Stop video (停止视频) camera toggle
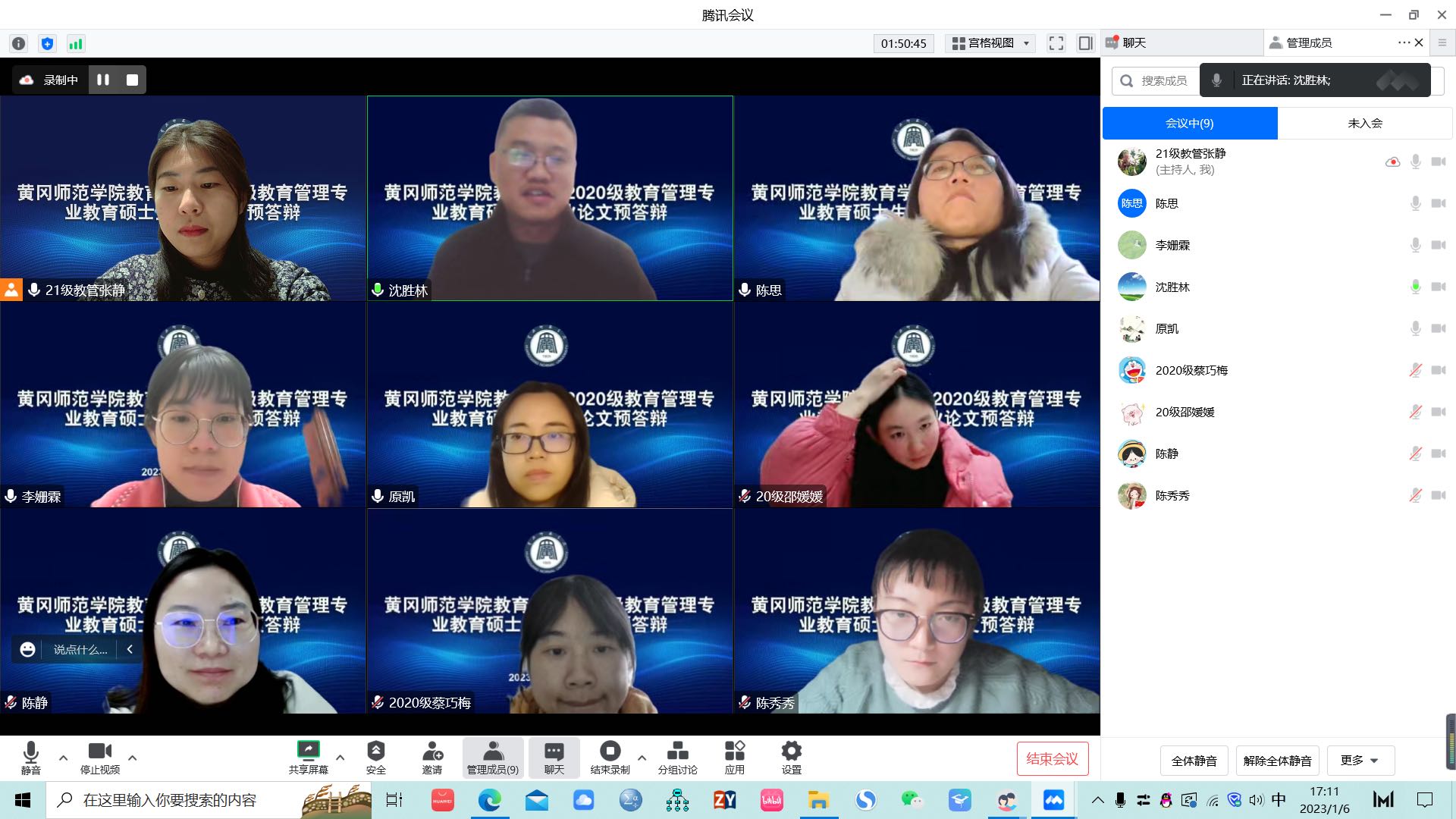 coord(100,757)
